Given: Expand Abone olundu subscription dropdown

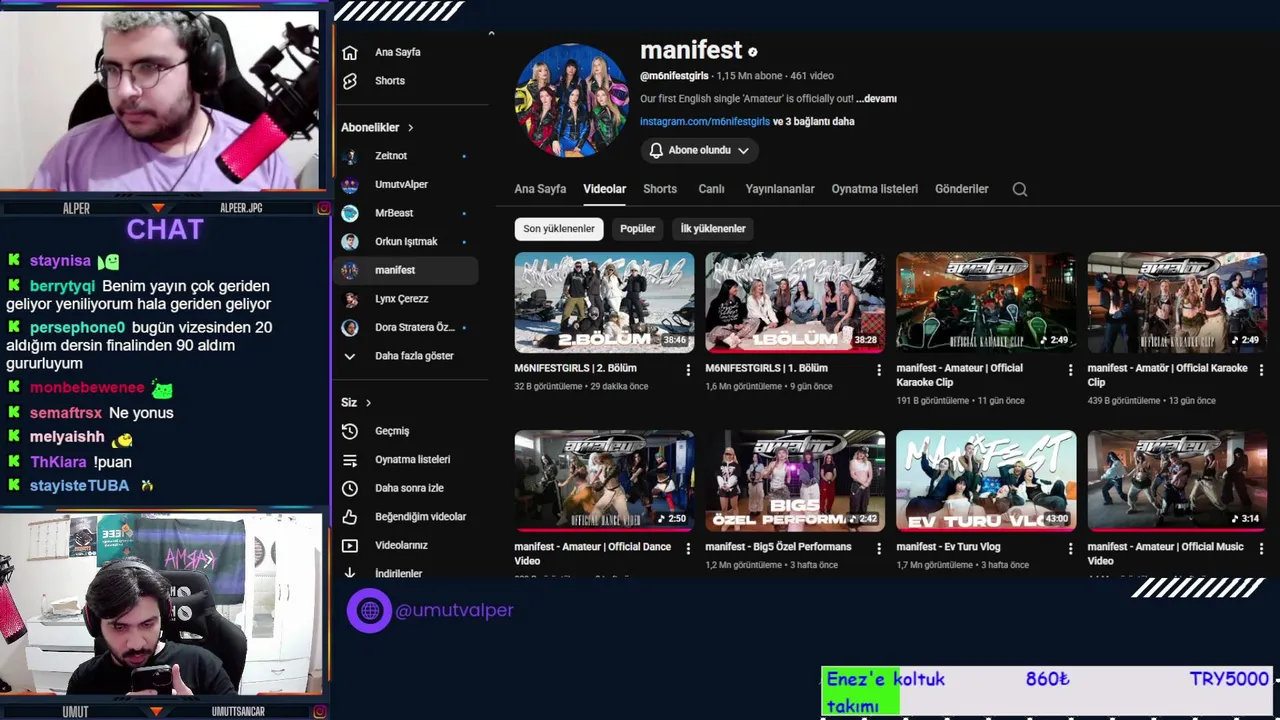Looking at the screenshot, I should click(x=743, y=150).
